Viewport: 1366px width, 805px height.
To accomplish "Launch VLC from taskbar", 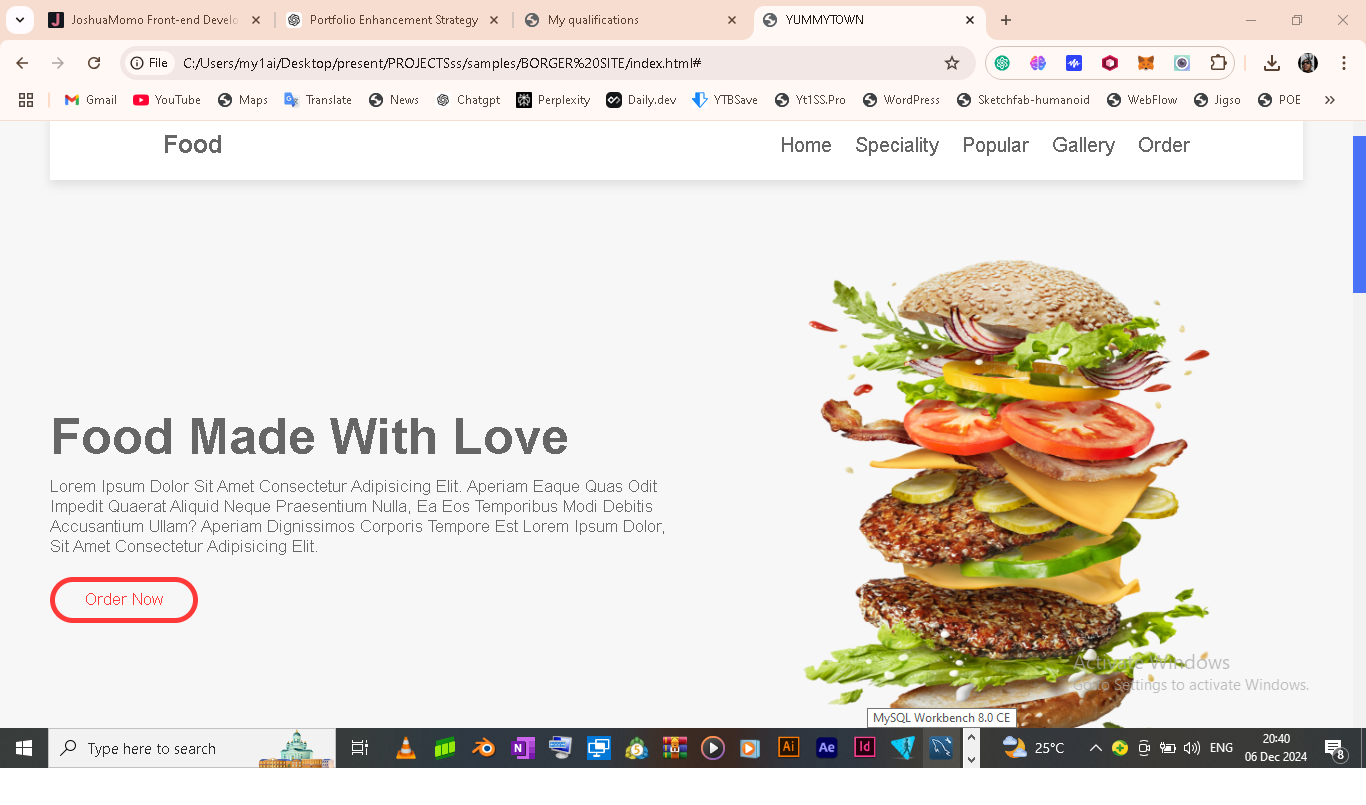I will 406,748.
